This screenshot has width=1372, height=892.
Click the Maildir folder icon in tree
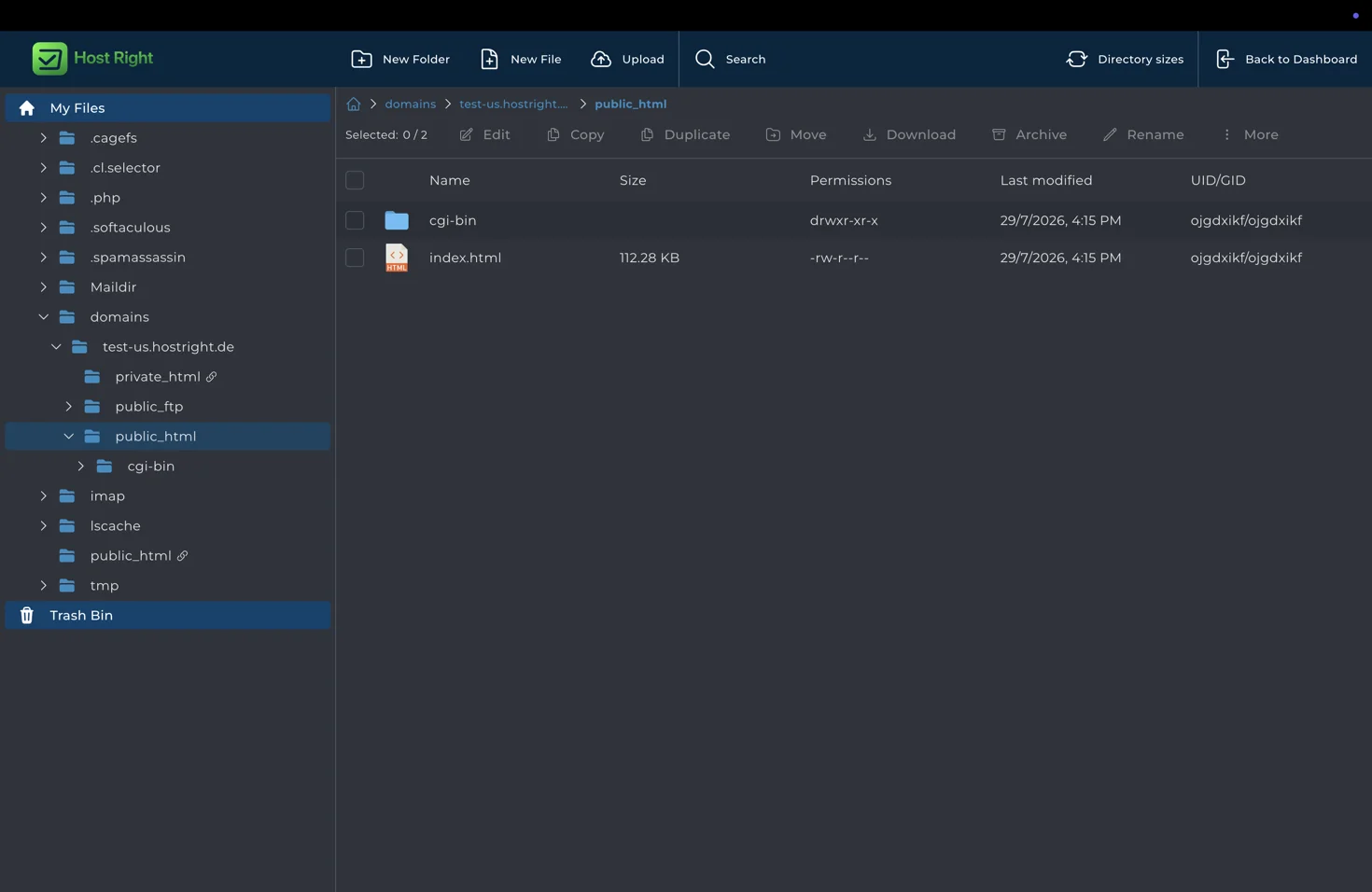[67, 287]
